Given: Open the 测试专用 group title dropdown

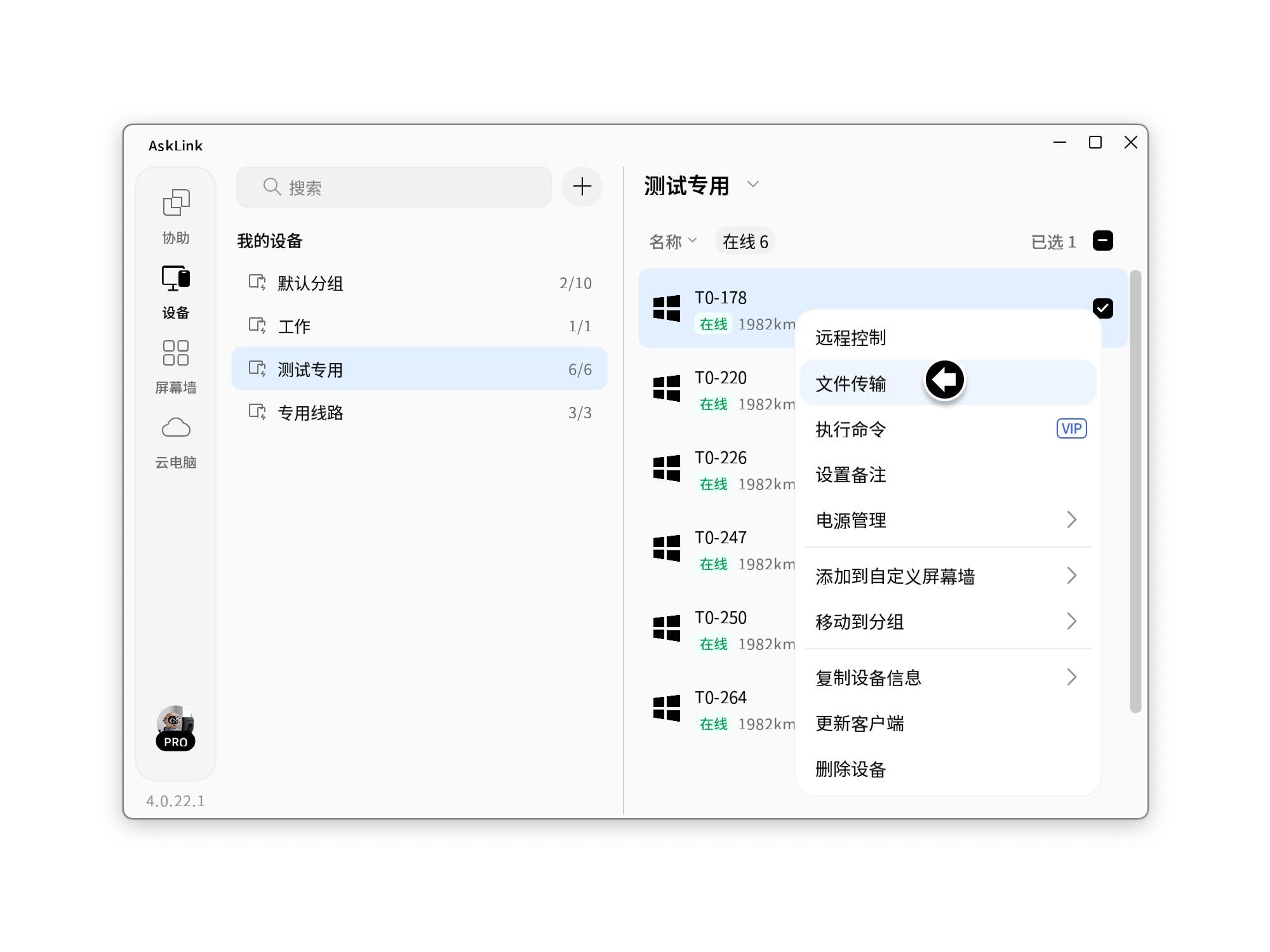Looking at the screenshot, I should pyautogui.click(x=753, y=185).
